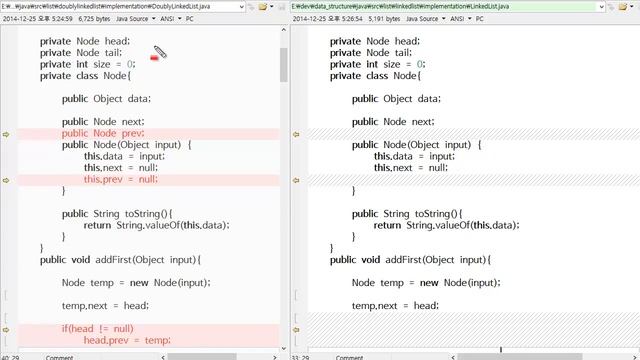Viewport: 640px width, 360px height.
Task: Click 'public Node(Object input) {' in left pane
Action: click(127, 145)
